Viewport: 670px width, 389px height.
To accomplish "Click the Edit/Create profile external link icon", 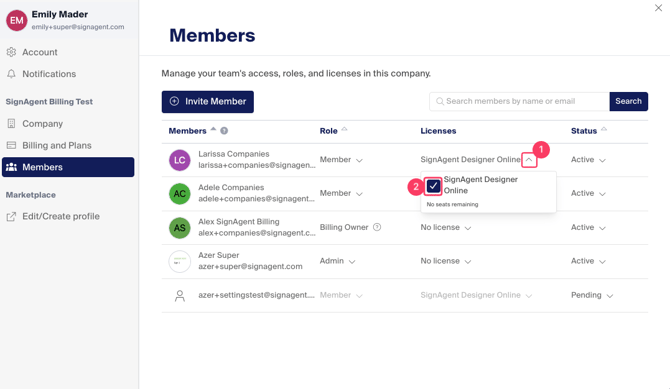I will (x=12, y=217).
